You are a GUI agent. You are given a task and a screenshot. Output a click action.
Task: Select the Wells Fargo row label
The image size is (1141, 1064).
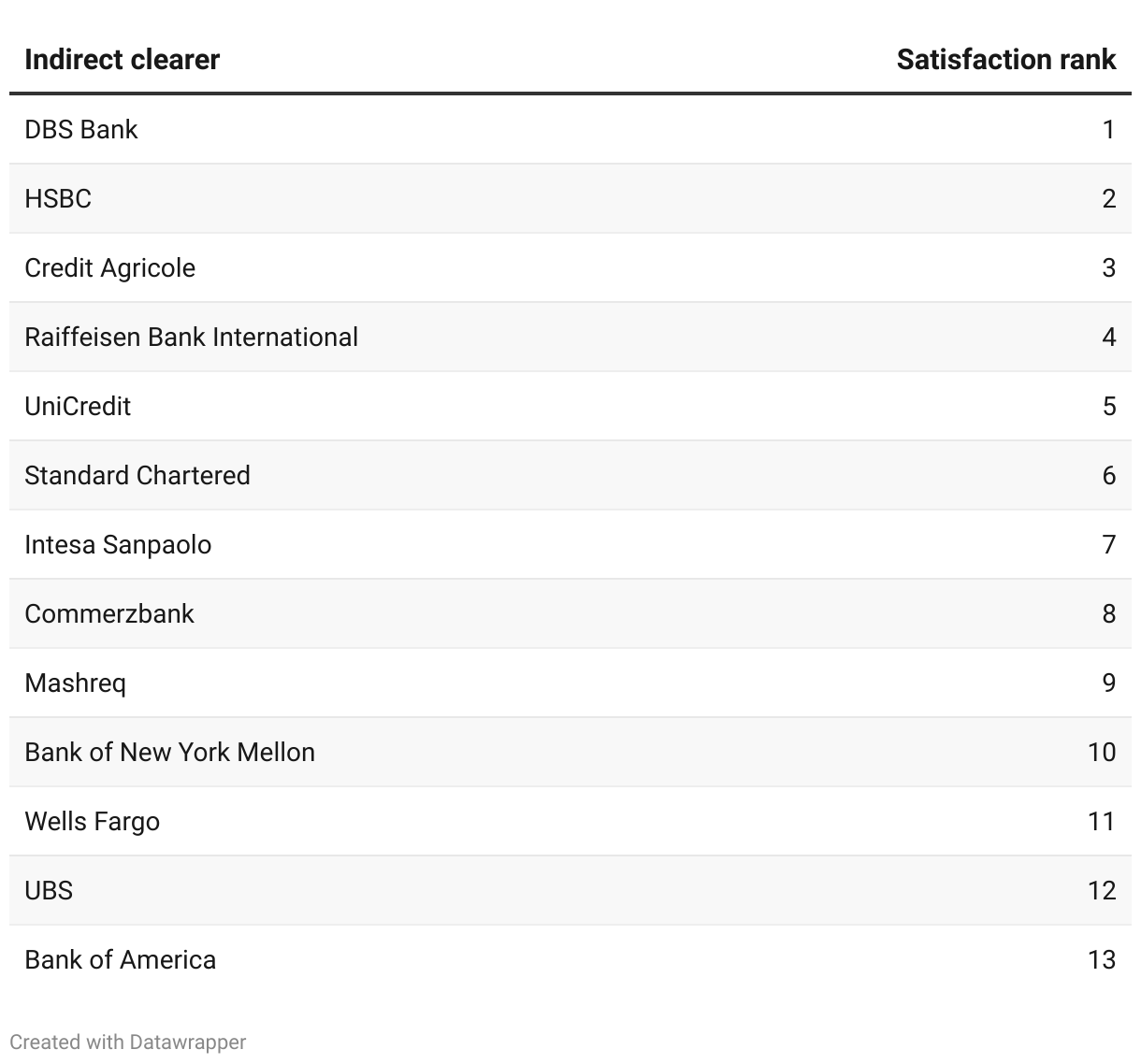point(92,821)
